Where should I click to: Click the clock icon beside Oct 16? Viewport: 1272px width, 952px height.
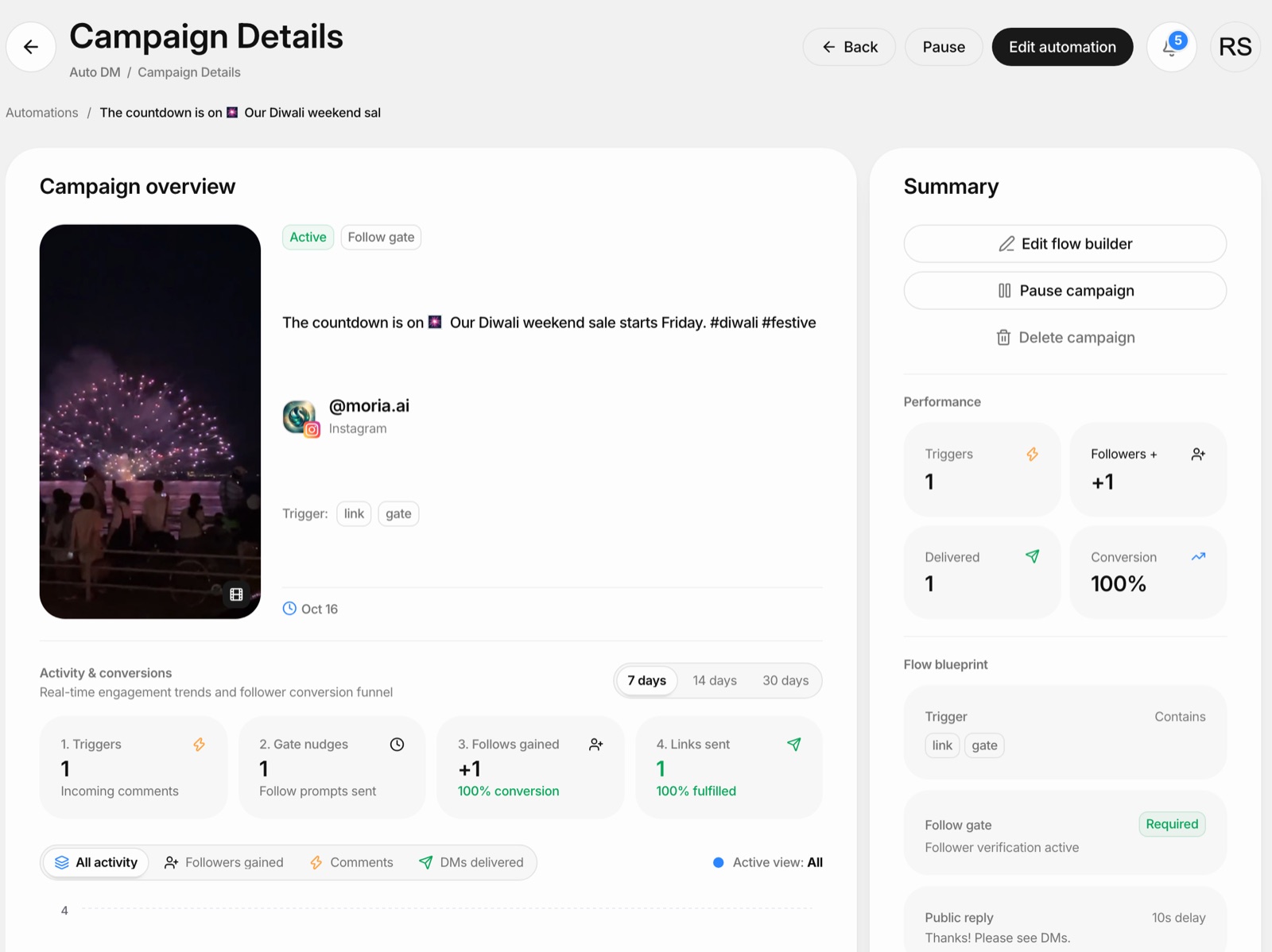(289, 609)
